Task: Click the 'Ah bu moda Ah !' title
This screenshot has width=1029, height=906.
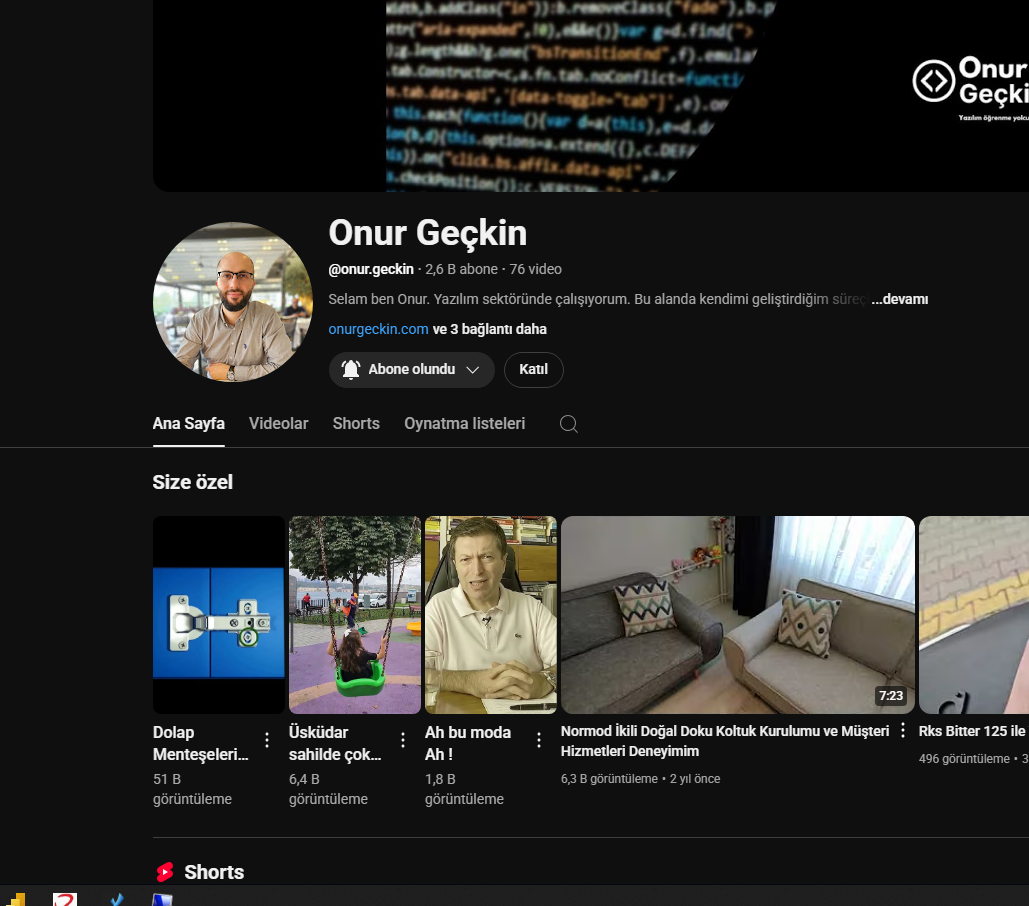Action: [x=468, y=743]
